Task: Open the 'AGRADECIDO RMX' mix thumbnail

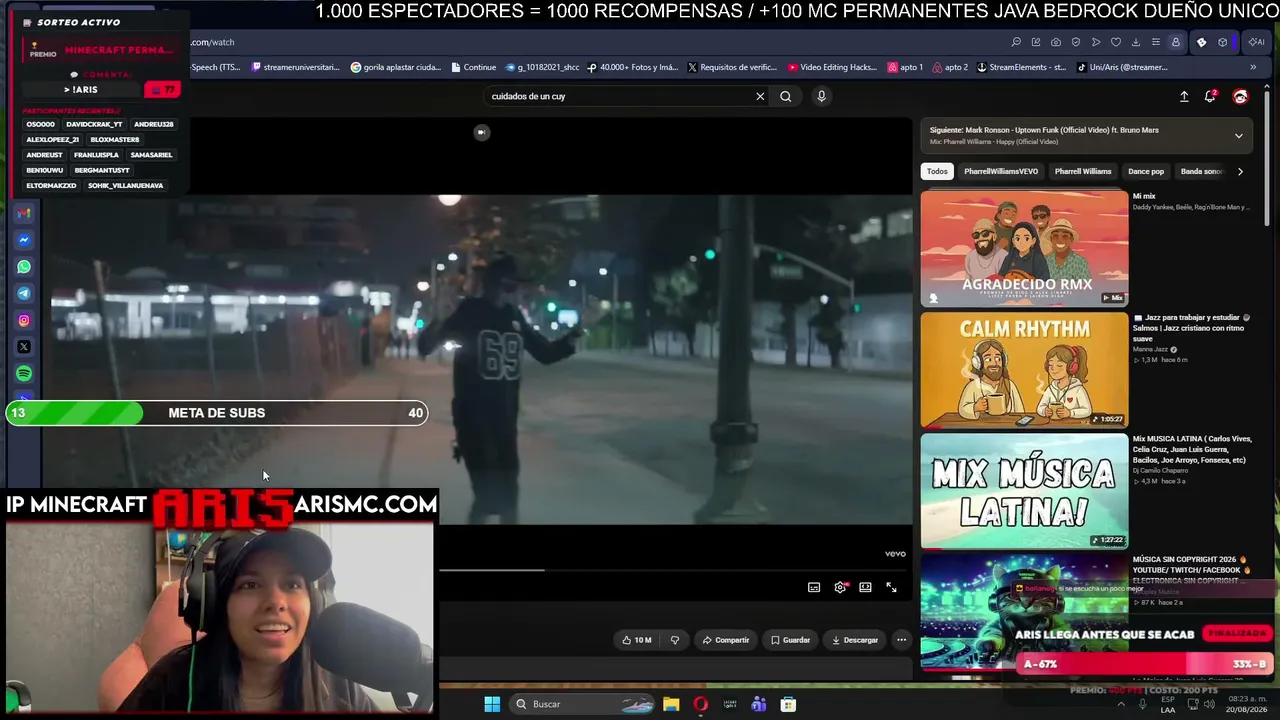Action: point(1024,248)
